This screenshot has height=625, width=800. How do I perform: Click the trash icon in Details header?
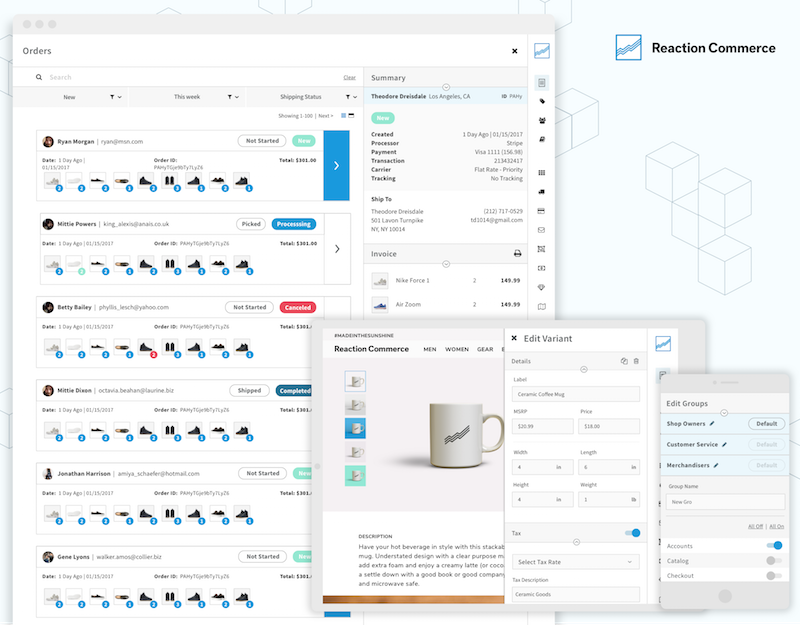point(636,360)
